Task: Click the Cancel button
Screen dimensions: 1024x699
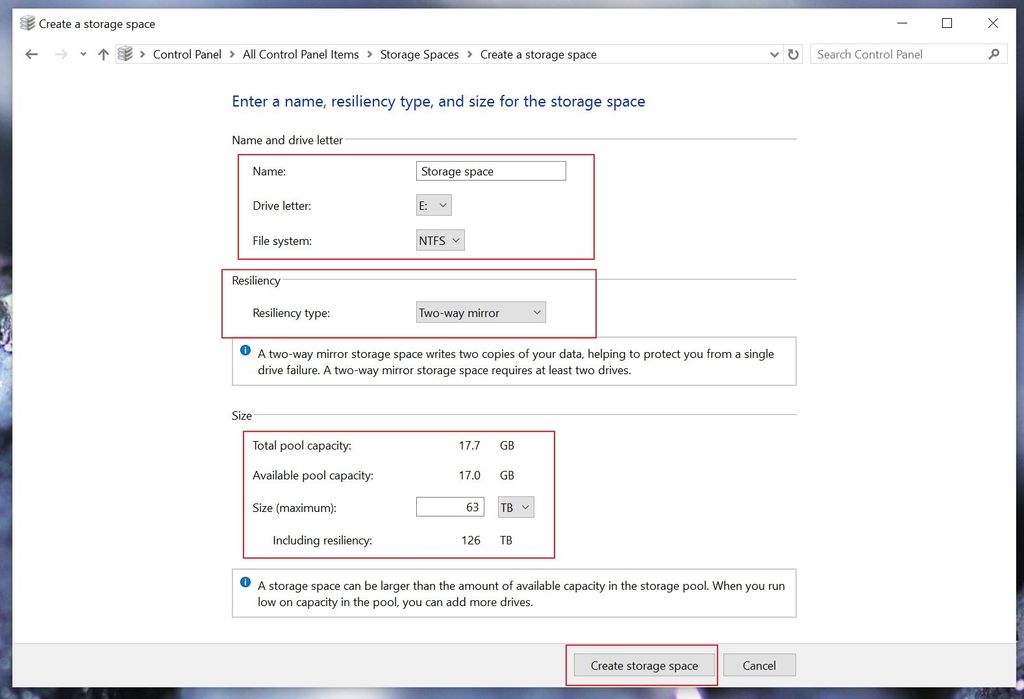Action: tap(759, 665)
